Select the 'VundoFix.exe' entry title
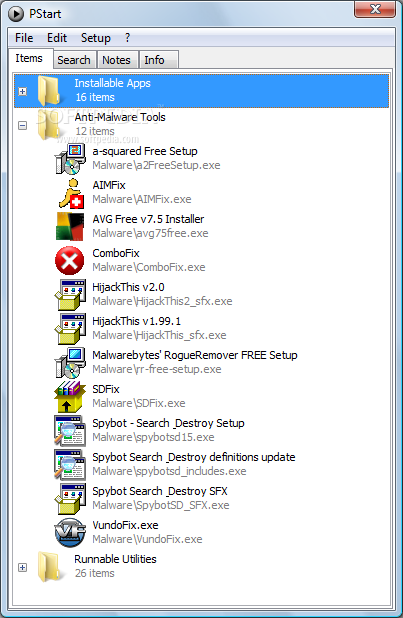The image size is (403, 618). coord(125,525)
